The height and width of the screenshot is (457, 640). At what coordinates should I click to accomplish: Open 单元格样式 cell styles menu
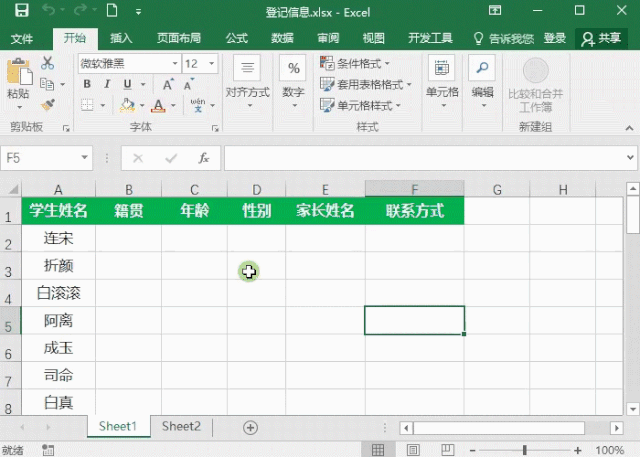click(360, 106)
